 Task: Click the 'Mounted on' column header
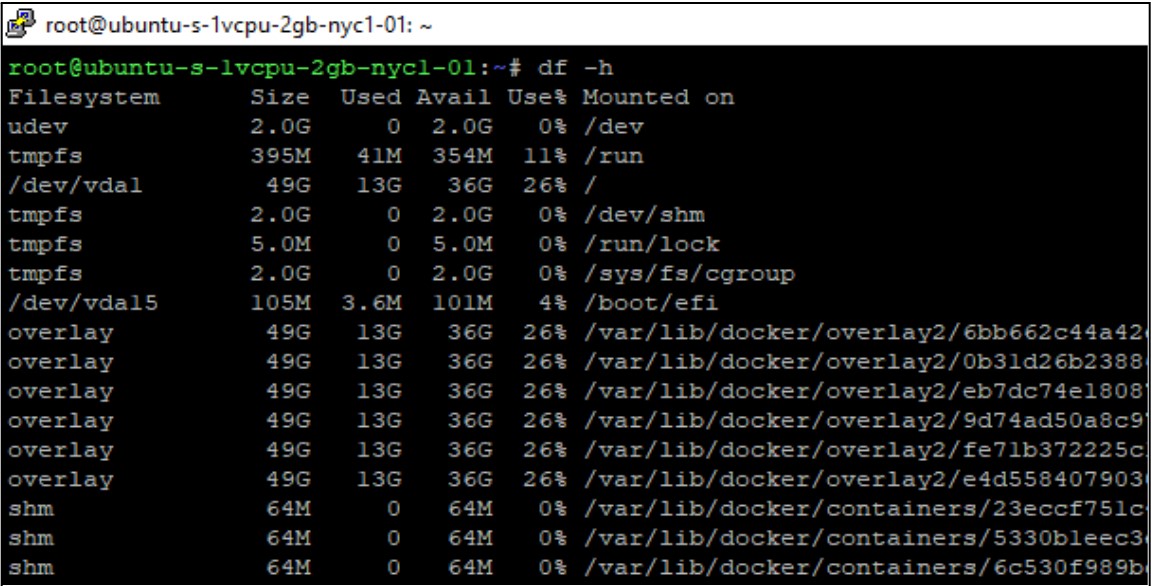pyautogui.click(x=658, y=97)
